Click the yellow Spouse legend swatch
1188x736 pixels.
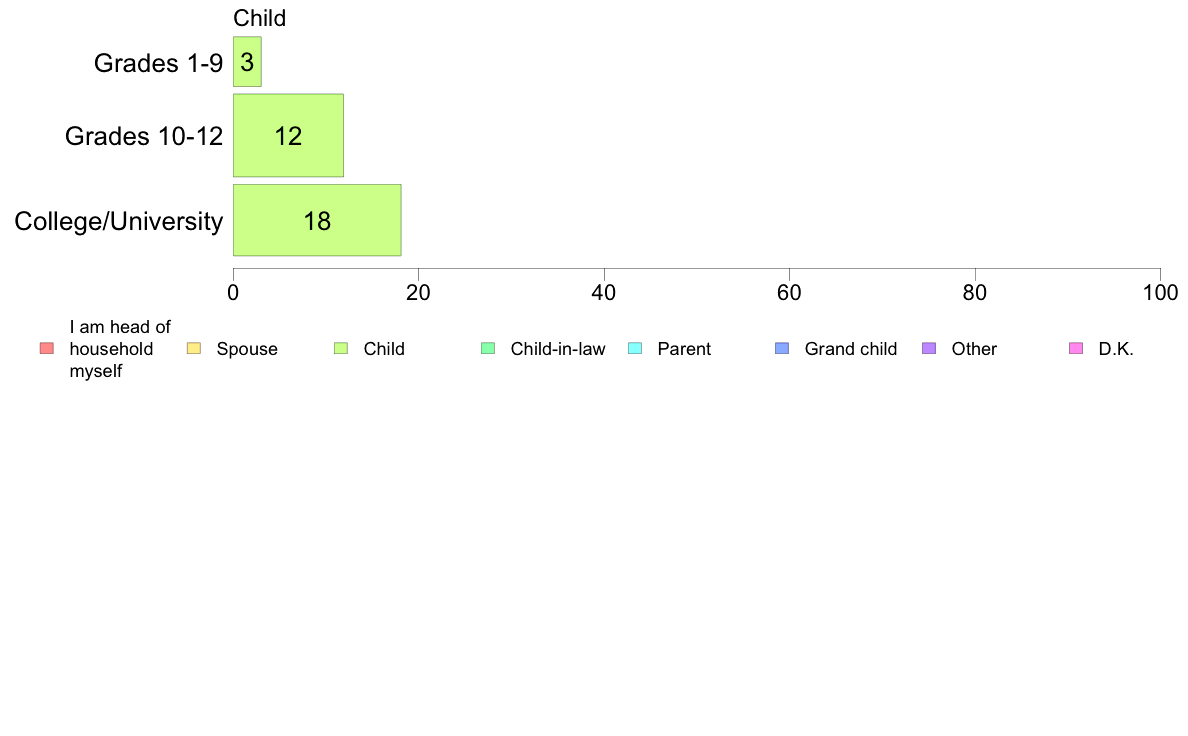click(x=194, y=349)
